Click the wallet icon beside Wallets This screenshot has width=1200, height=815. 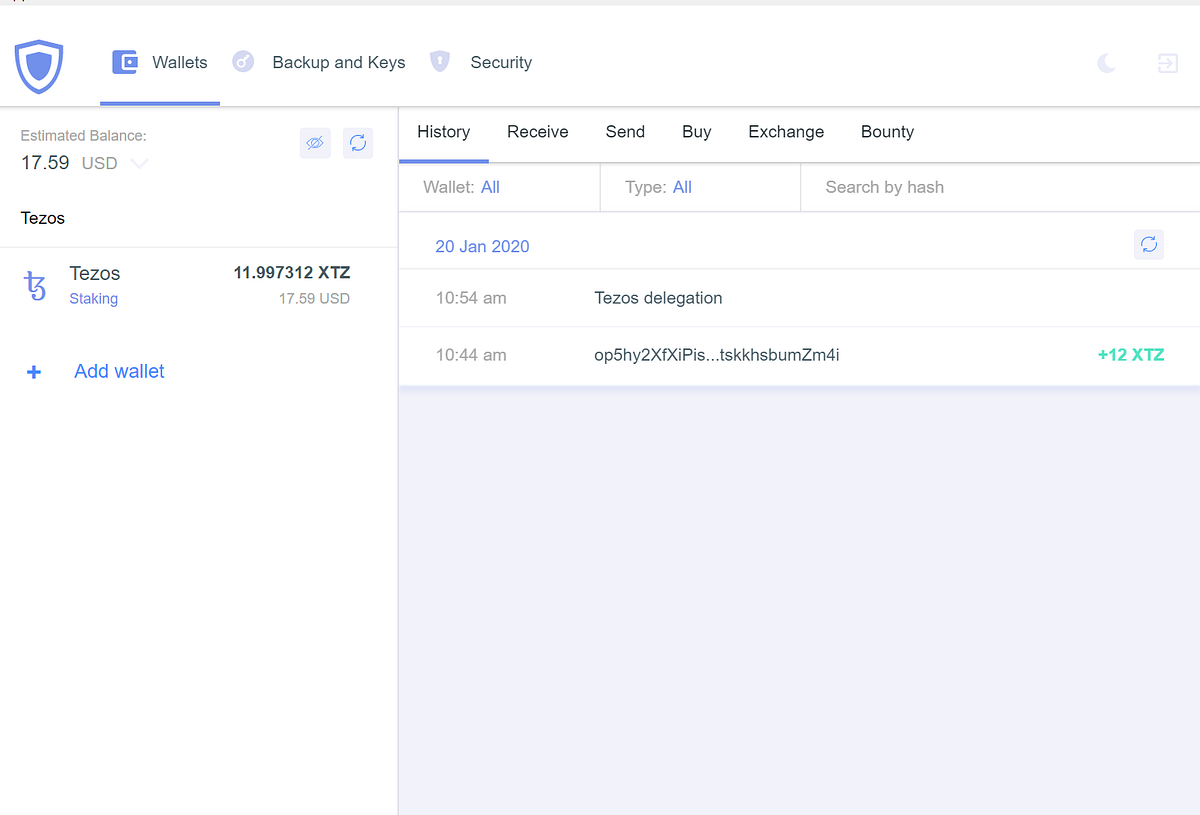point(125,62)
